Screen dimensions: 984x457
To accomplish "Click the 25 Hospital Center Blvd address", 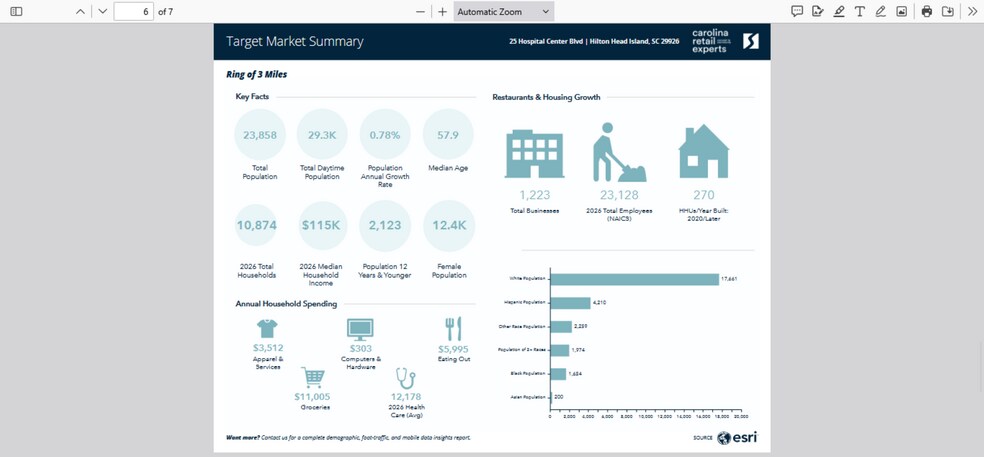I will 594,41.
